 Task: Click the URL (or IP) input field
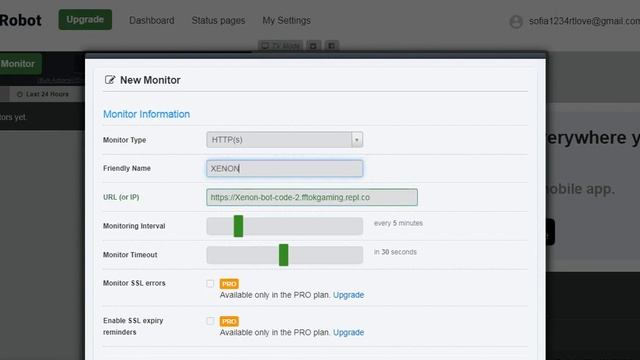tap(312, 197)
